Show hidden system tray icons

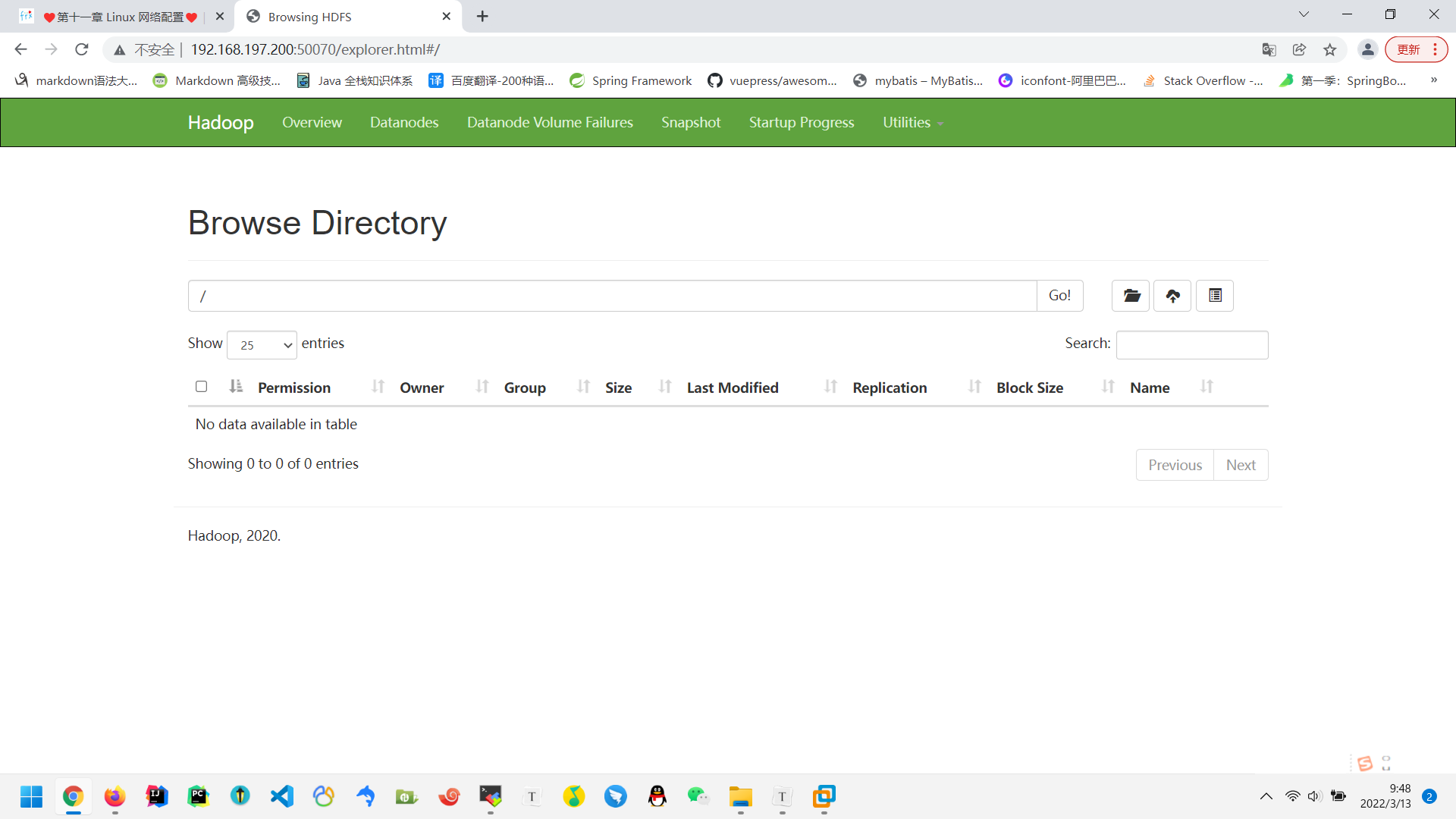click(x=1266, y=796)
